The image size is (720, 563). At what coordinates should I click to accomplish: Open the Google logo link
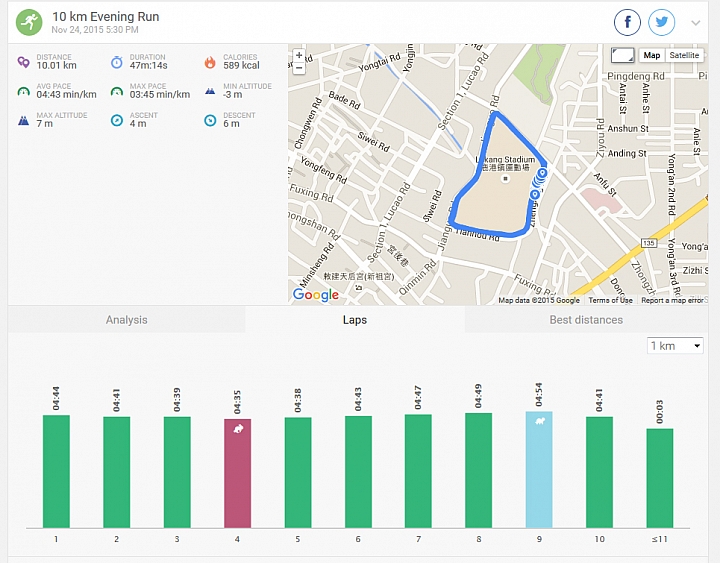tap(315, 294)
